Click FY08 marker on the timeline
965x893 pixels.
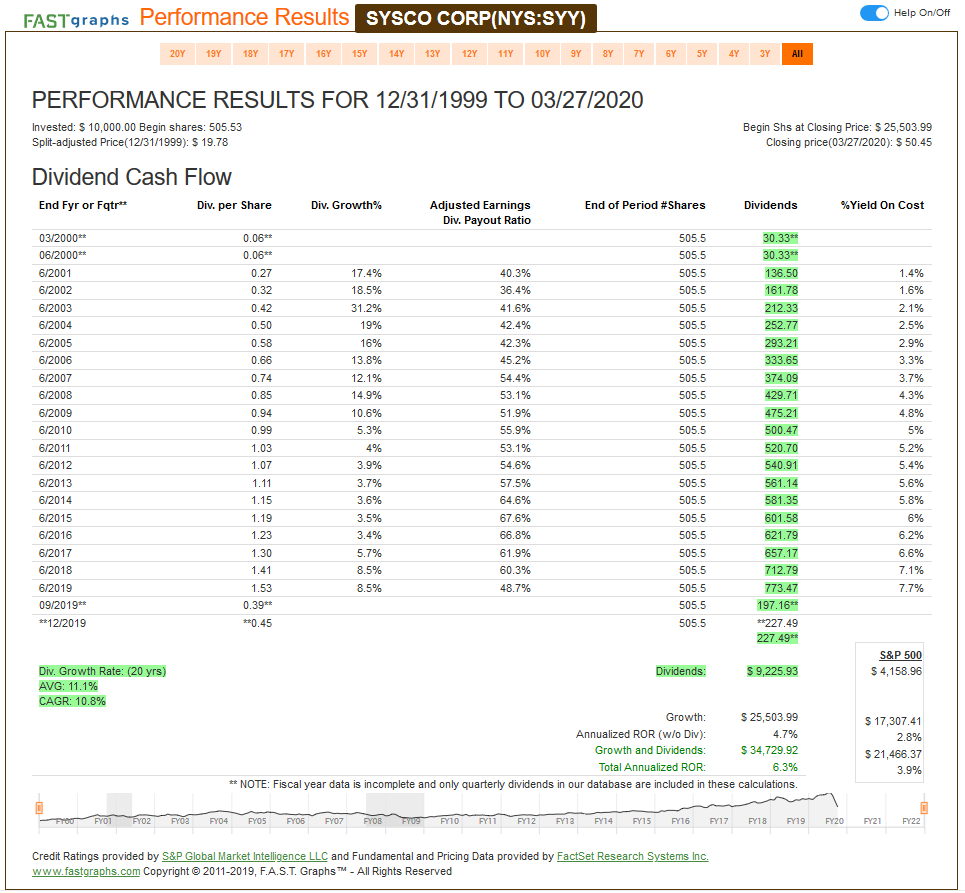tap(372, 821)
